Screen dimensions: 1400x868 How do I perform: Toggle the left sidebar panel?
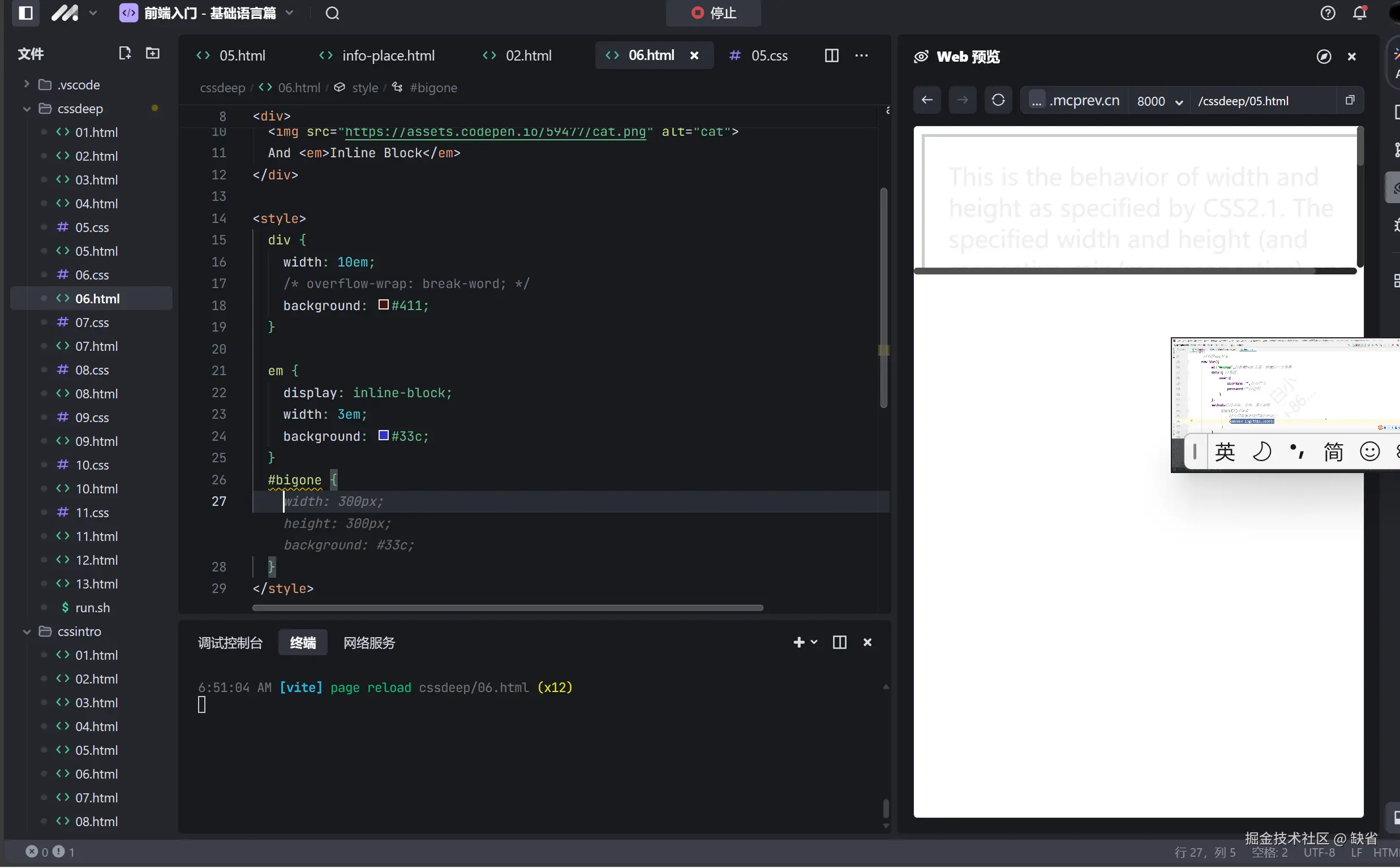pyautogui.click(x=25, y=12)
